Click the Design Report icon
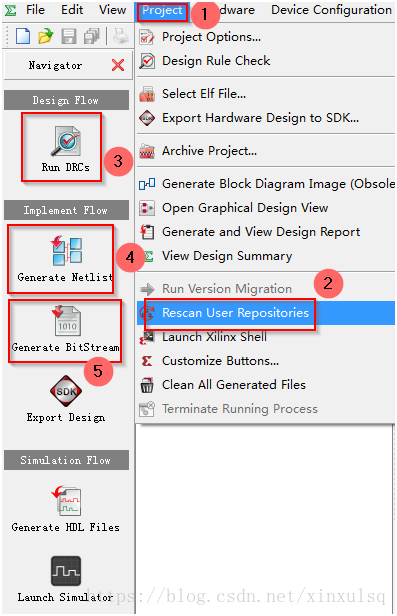 [147, 232]
